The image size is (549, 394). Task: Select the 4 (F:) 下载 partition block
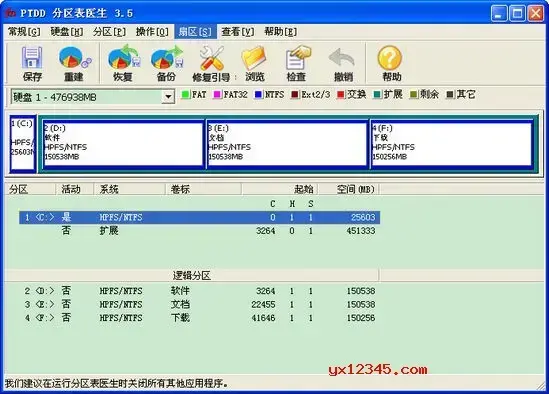(452, 144)
